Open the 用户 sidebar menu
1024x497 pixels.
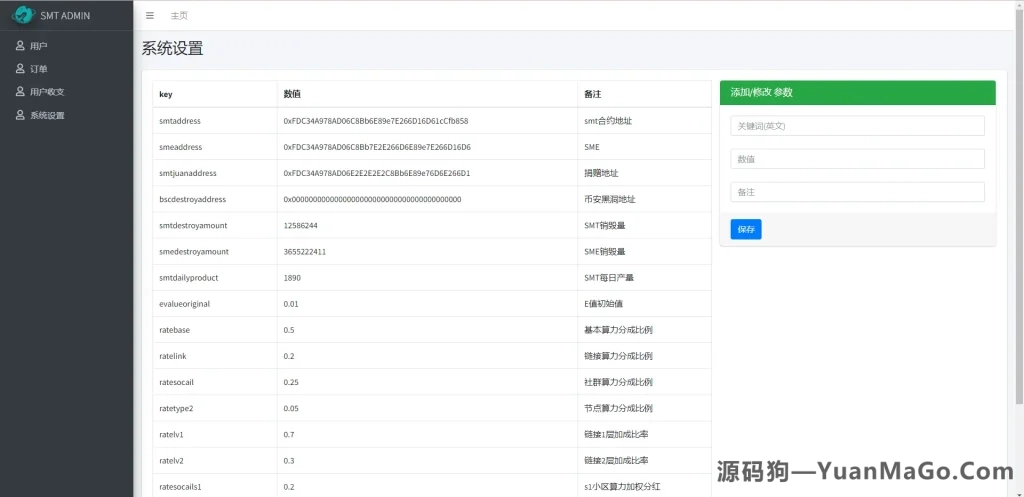(x=67, y=46)
